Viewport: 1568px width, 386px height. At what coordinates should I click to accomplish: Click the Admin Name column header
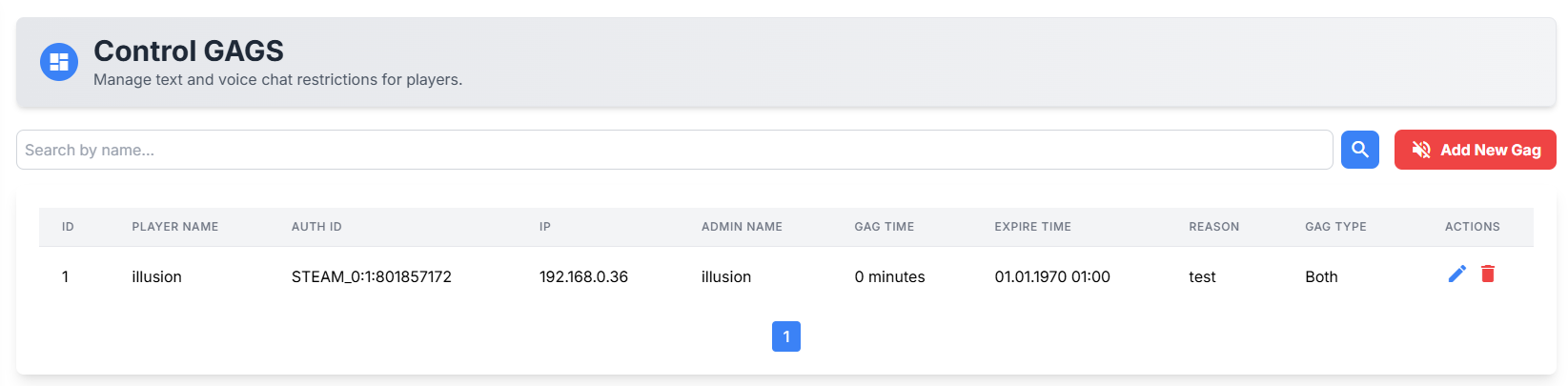[742, 227]
